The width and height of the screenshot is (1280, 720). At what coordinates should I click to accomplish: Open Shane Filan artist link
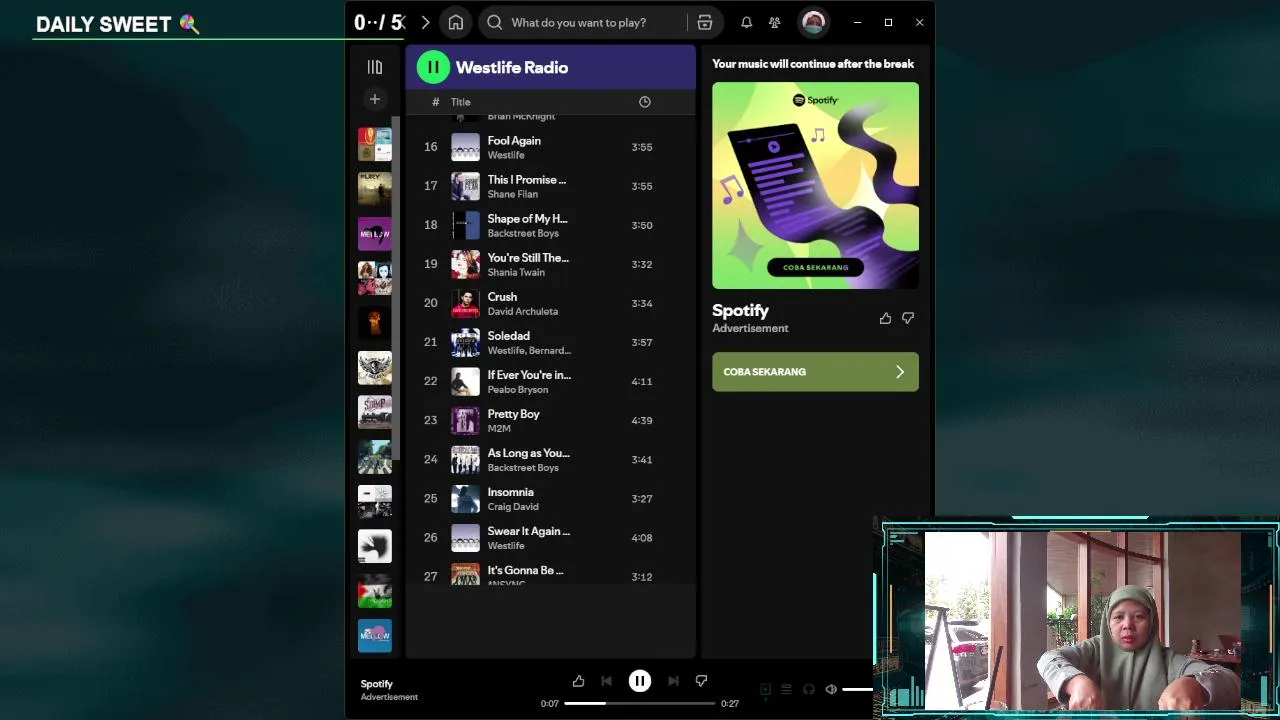coord(512,194)
